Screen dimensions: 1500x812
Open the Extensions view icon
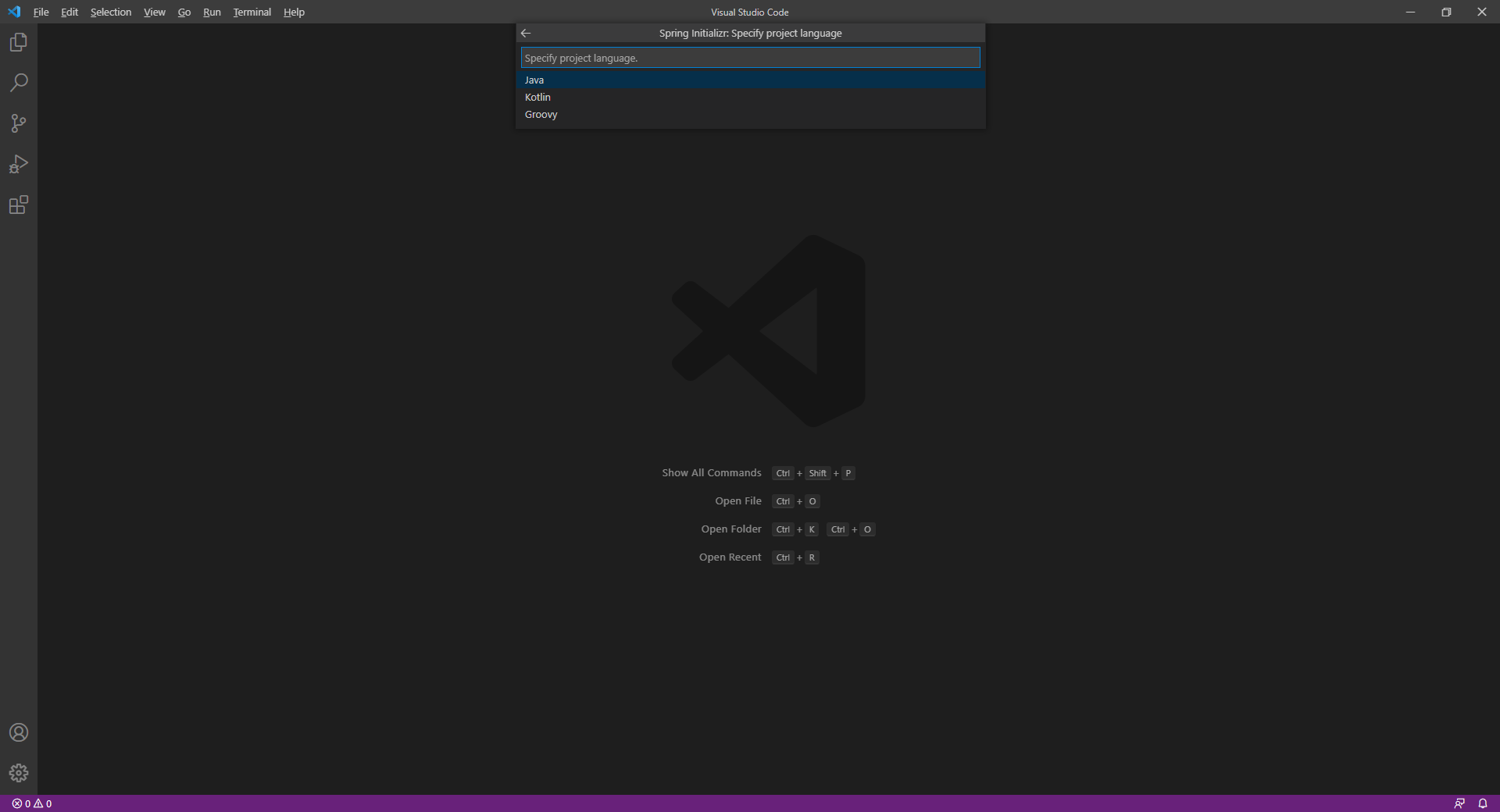click(19, 205)
